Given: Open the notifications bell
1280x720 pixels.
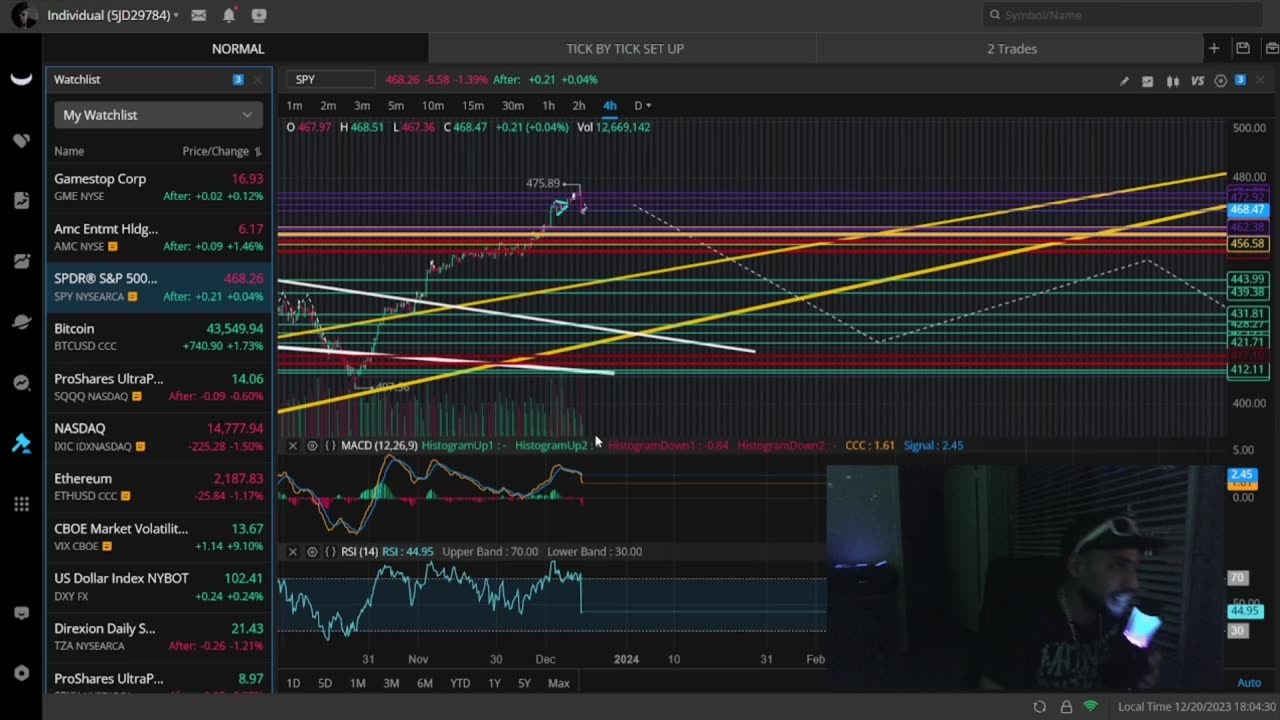Looking at the screenshot, I should (x=229, y=15).
